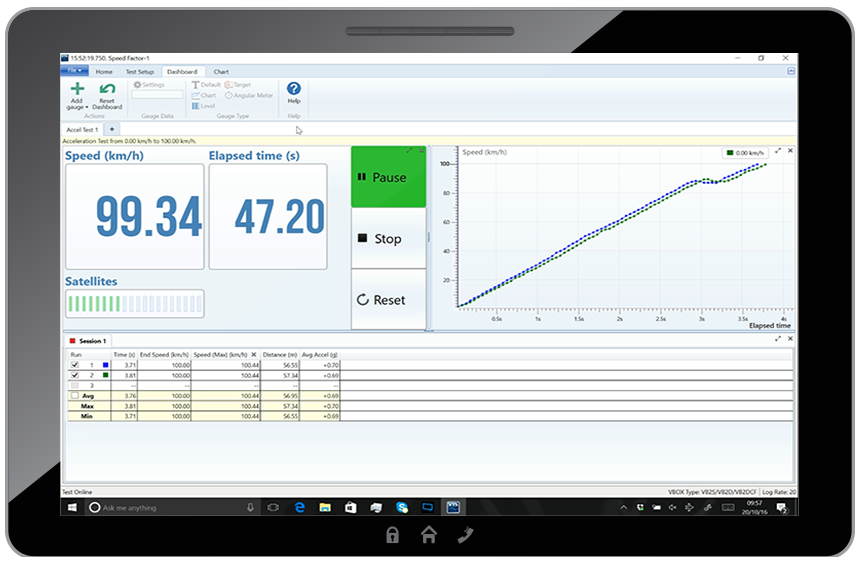The image size is (861, 566).
Task: Uncheck run 1 checkbox
Action: point(74,365)
